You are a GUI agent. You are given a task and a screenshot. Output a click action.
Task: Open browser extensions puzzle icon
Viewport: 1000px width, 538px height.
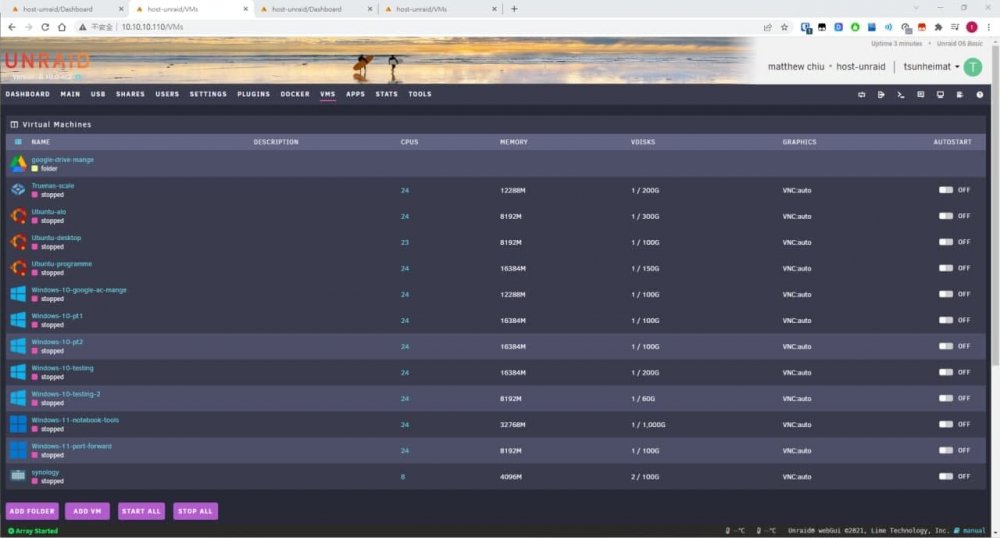coord(938,27)
